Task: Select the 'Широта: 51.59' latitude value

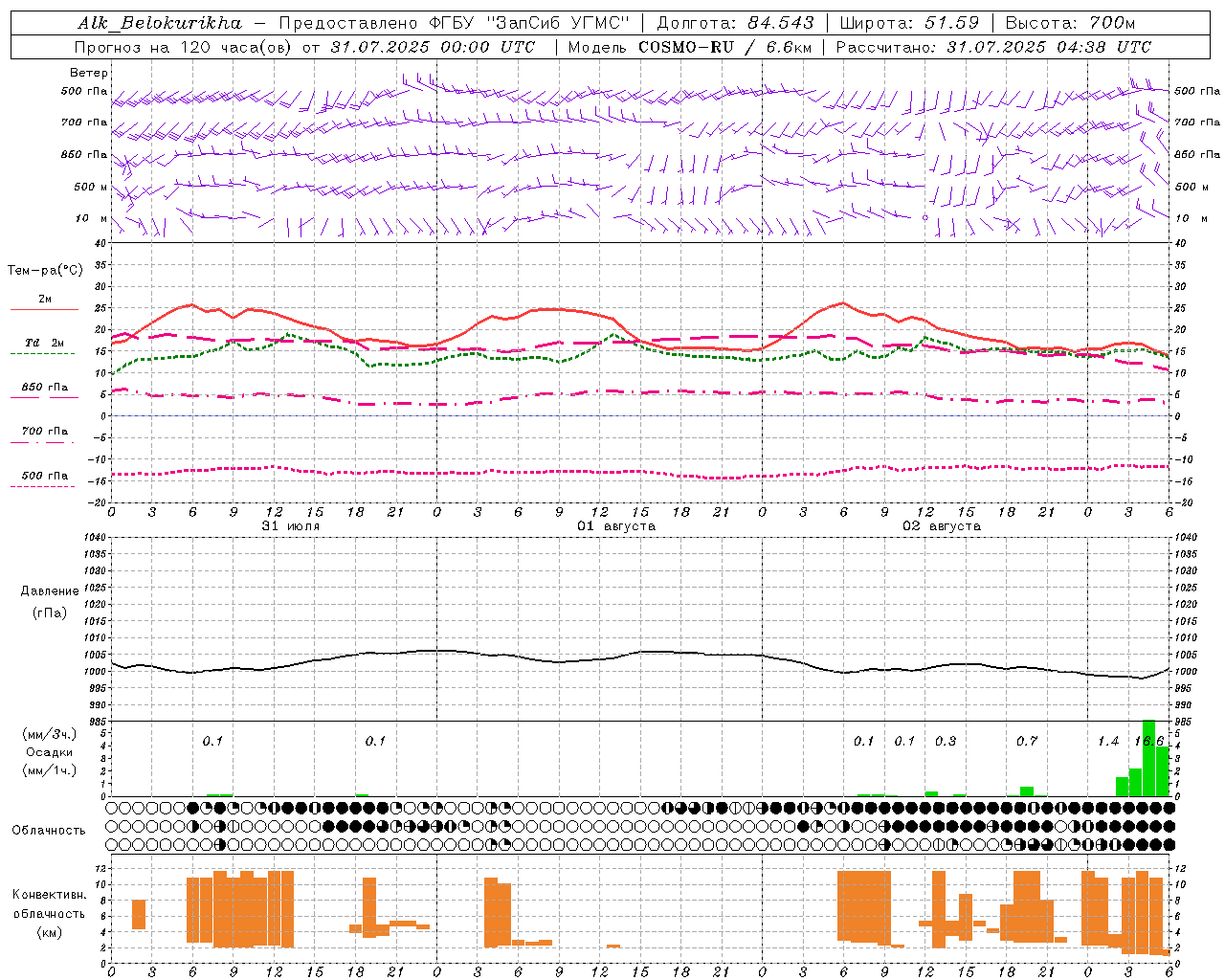Action: point(909,22)
